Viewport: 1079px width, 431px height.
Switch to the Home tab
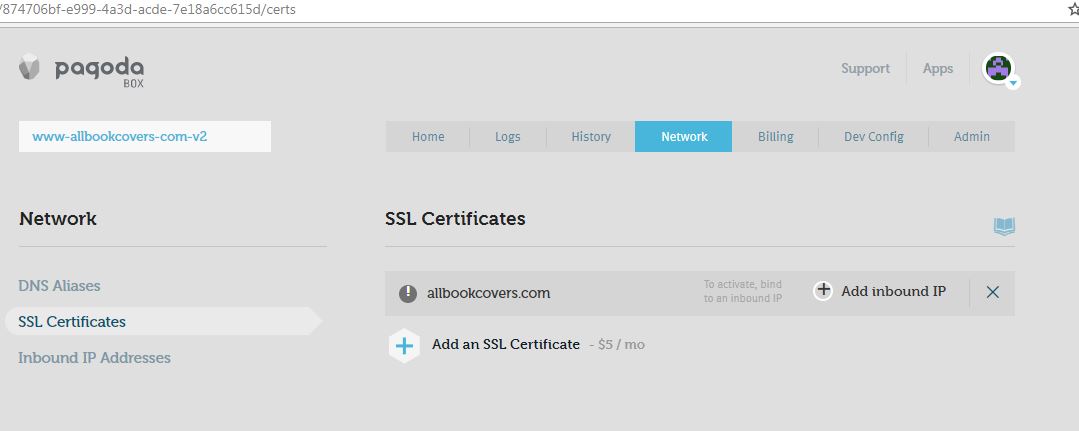(x=428, y=136)
